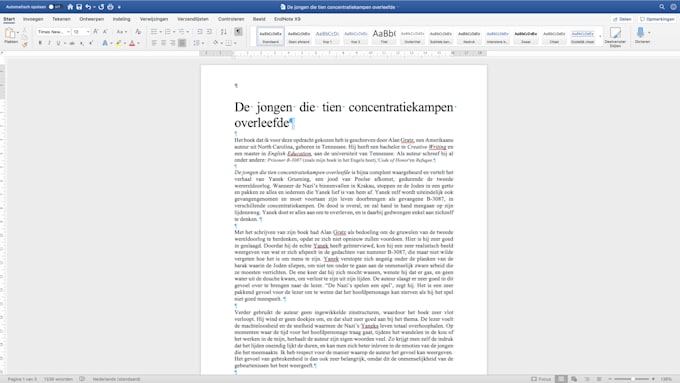Screen dimensions: 680x383
Task: Open the Tekenen ribbon tab
Action: coord(61,19)
